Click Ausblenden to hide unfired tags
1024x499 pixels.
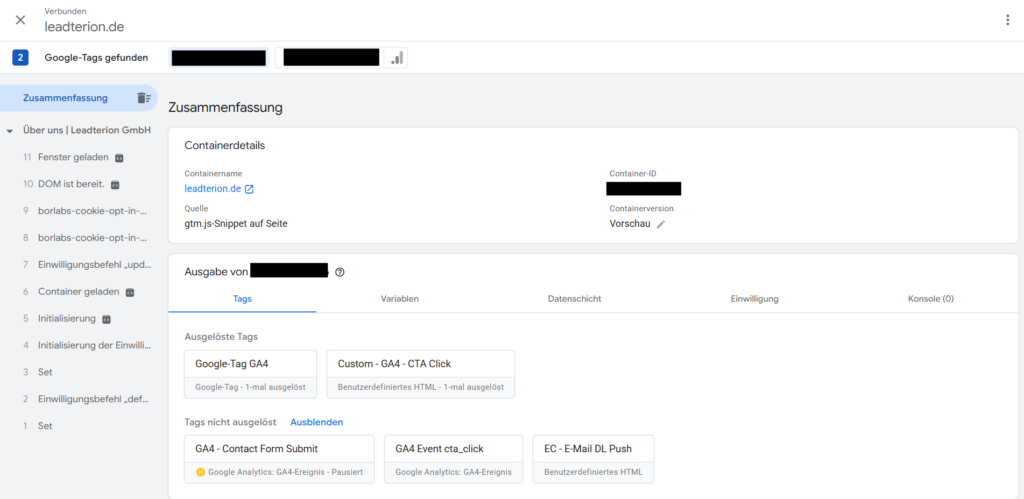point(317,422)
